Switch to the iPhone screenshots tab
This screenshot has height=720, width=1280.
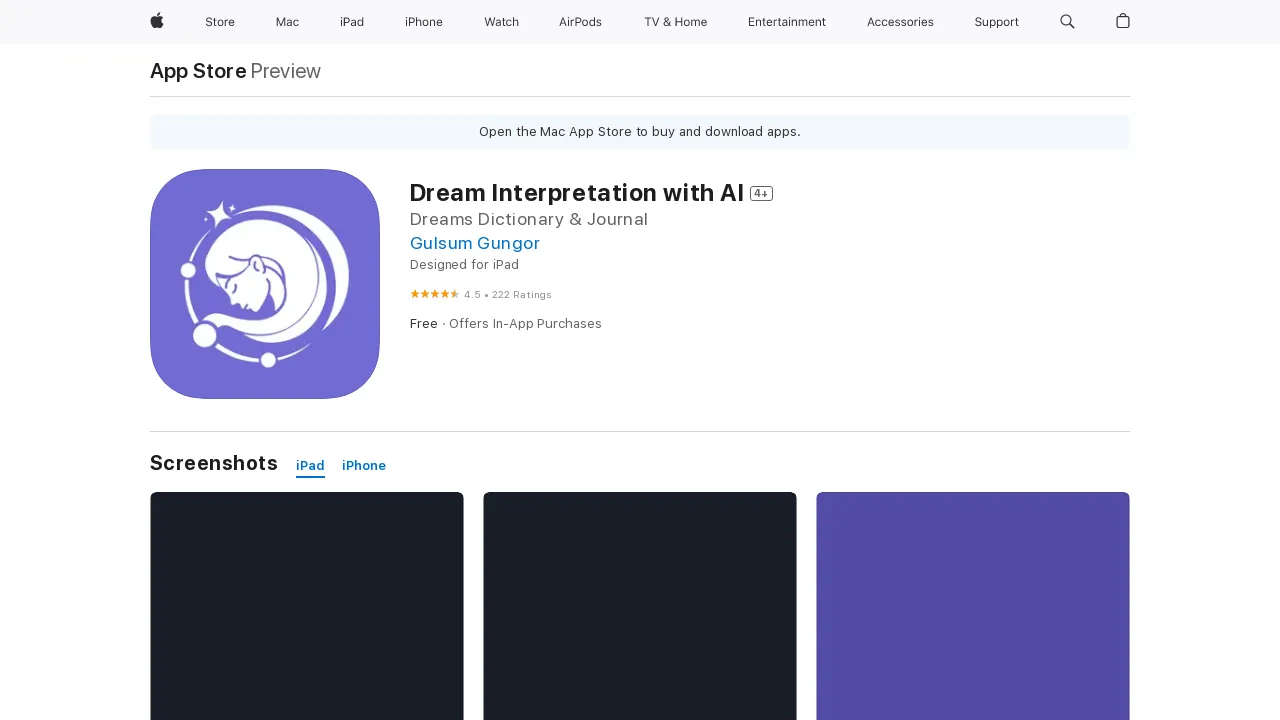[x=363, y=465]
